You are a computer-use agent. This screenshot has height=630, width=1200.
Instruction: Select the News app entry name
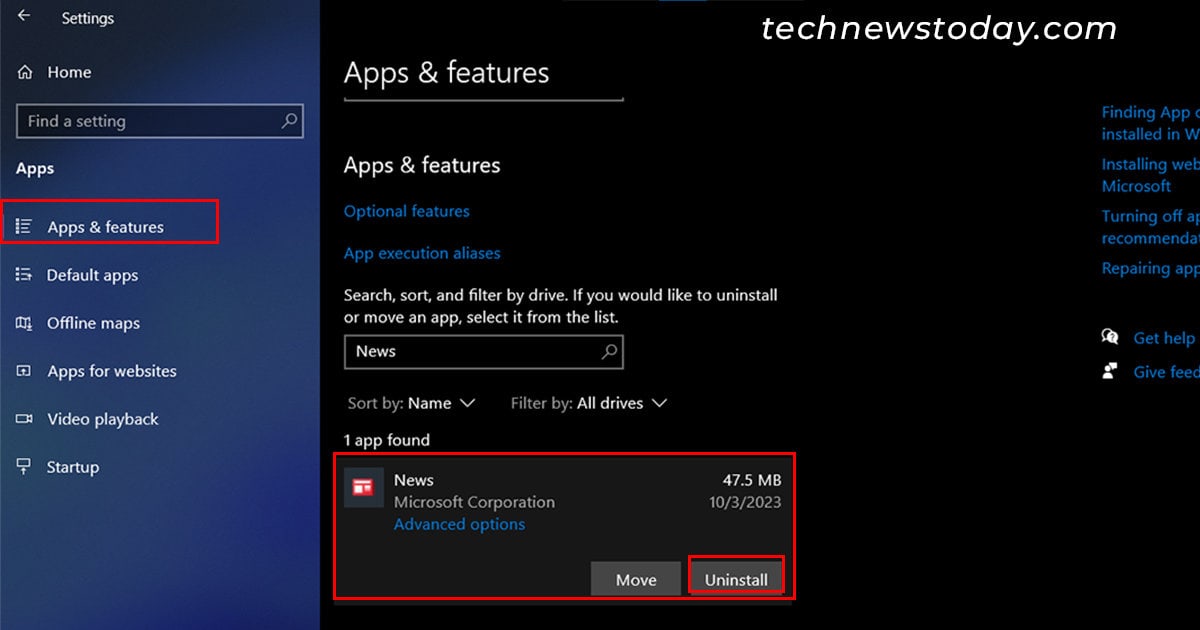413,480
